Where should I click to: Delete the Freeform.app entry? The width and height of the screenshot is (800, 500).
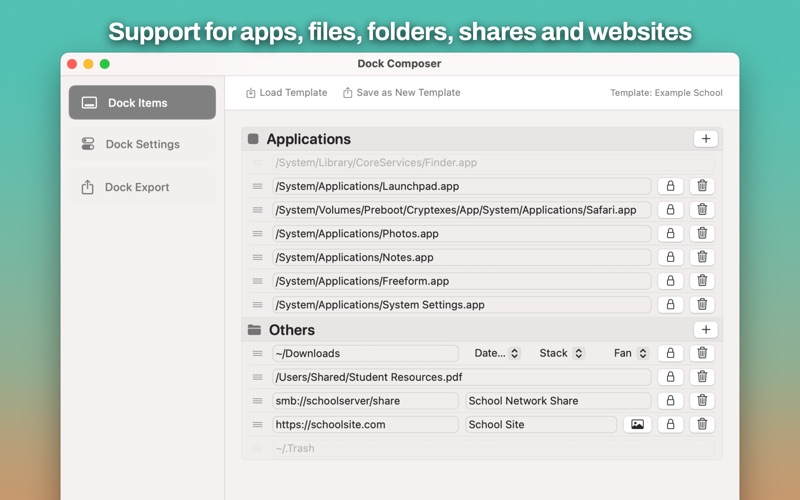click(702, 281)
